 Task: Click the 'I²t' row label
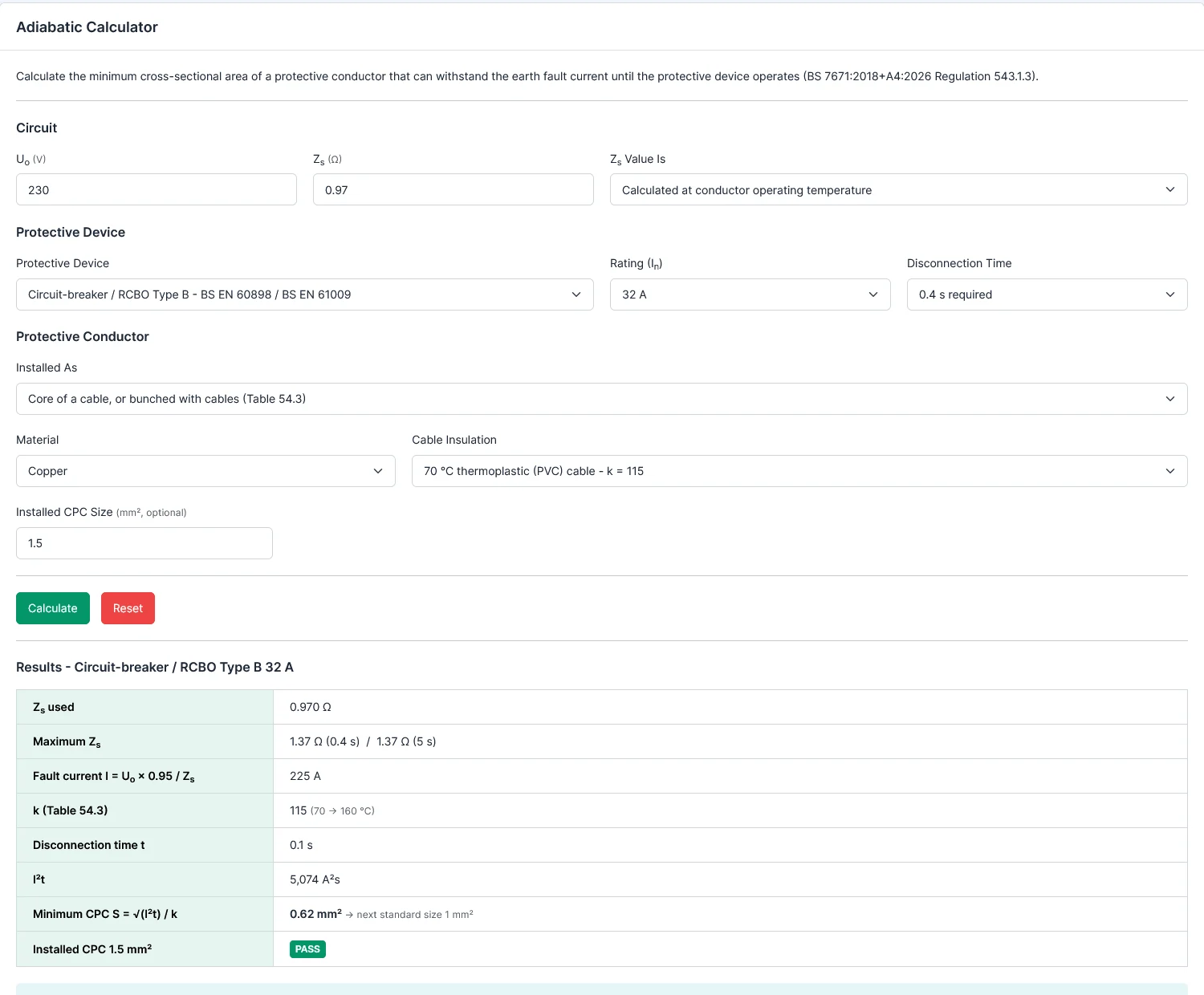coord(39,879)
